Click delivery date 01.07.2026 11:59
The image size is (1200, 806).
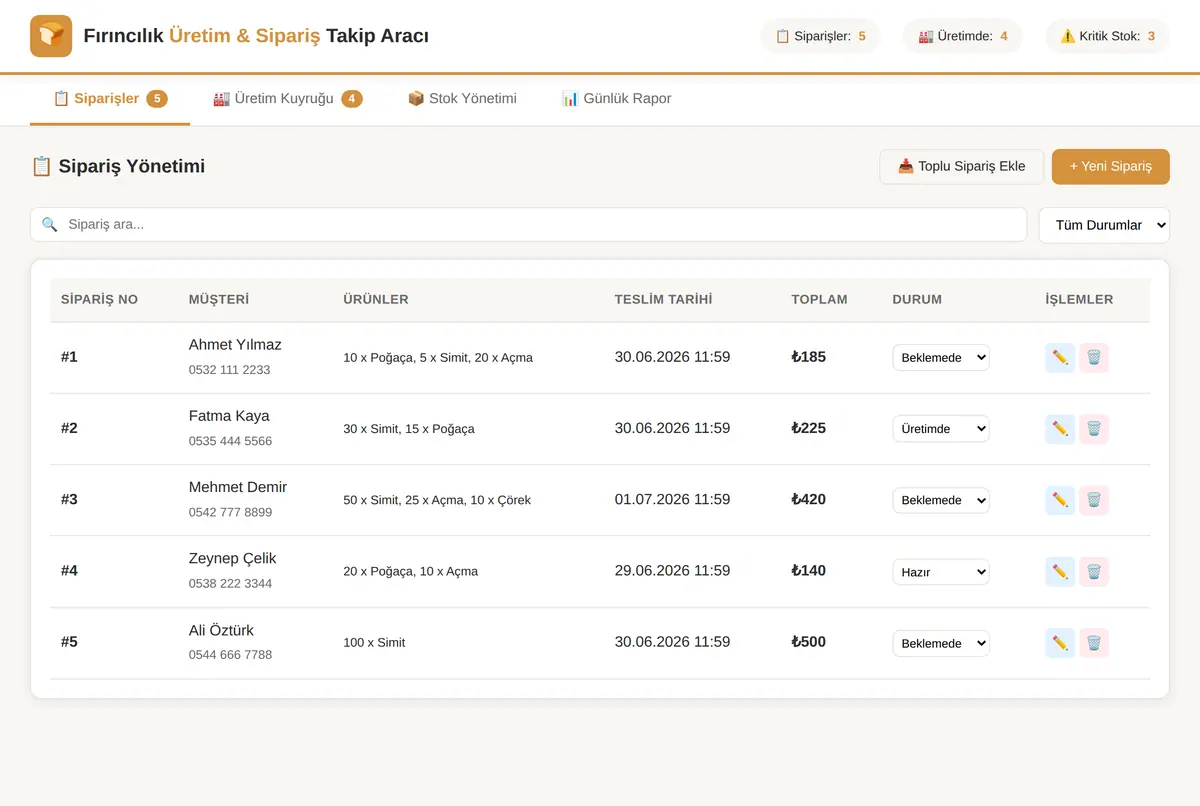click(672, 499)
